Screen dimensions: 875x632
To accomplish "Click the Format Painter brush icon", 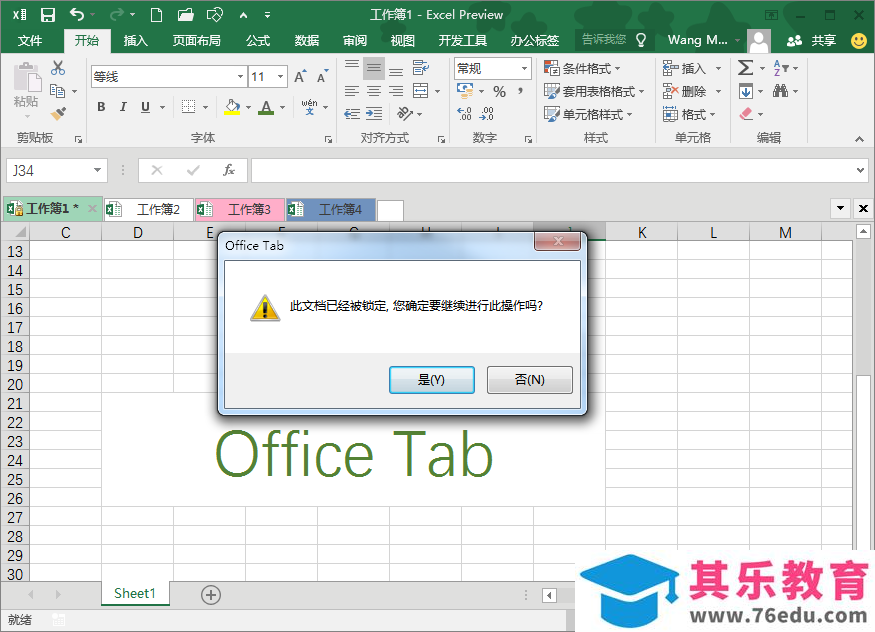I will (58, 113).
